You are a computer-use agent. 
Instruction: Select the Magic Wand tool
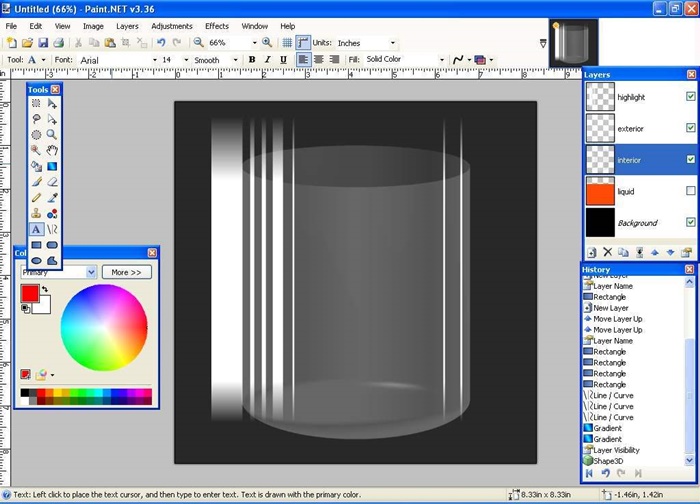tap(36, 150)
